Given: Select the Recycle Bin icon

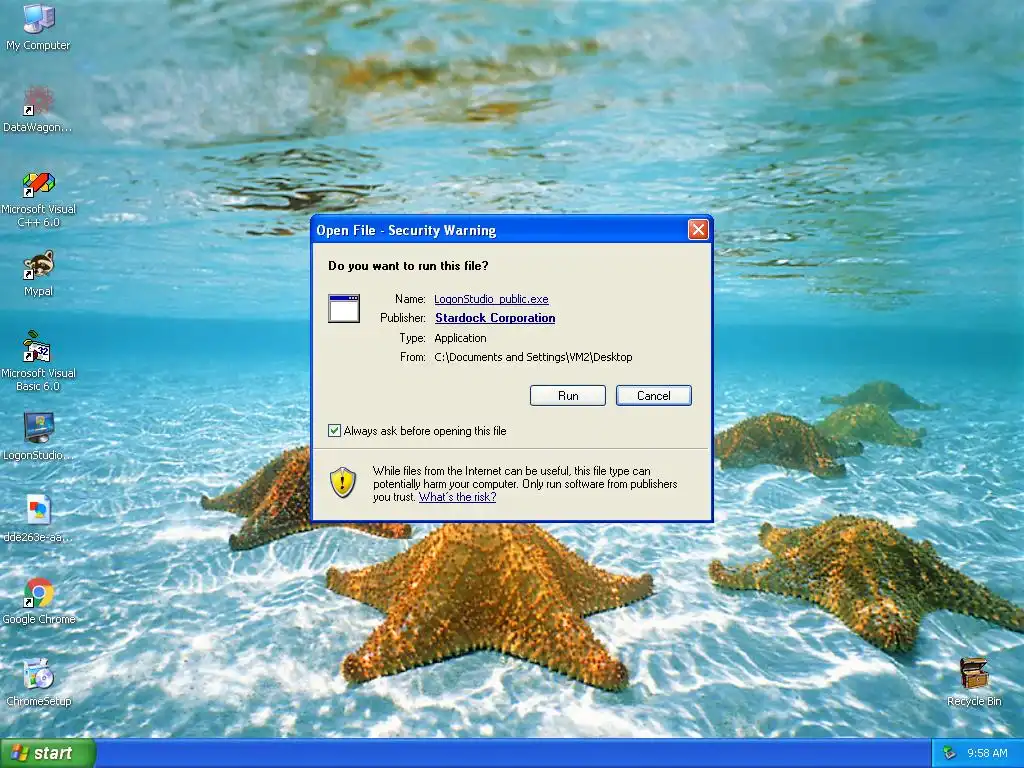Looking at the screenshot, I should click(x=974, y=682).
